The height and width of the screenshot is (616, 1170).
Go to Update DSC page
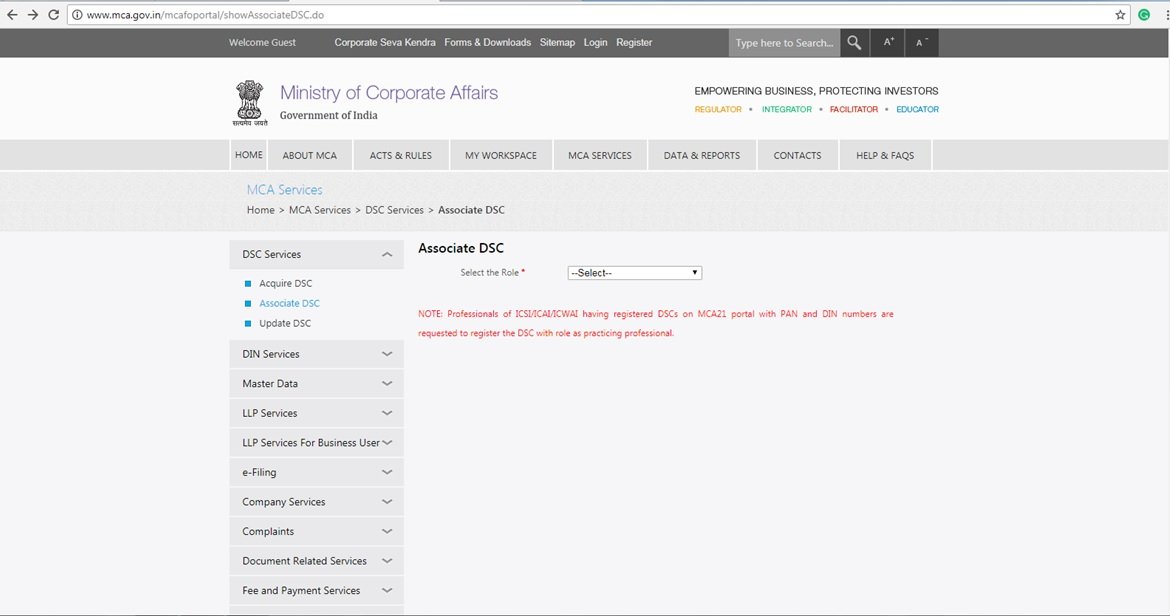[x=285, y=324]
